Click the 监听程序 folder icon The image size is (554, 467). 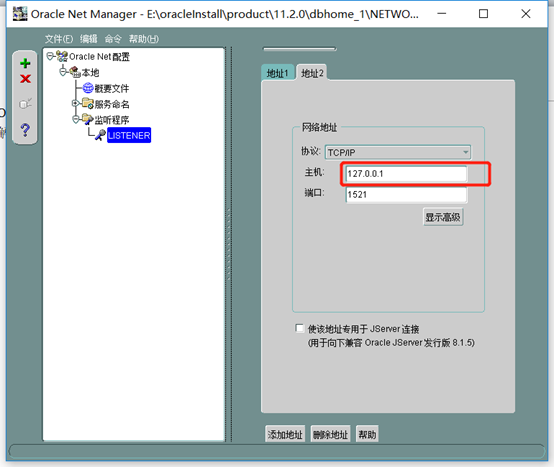(88, 119)
